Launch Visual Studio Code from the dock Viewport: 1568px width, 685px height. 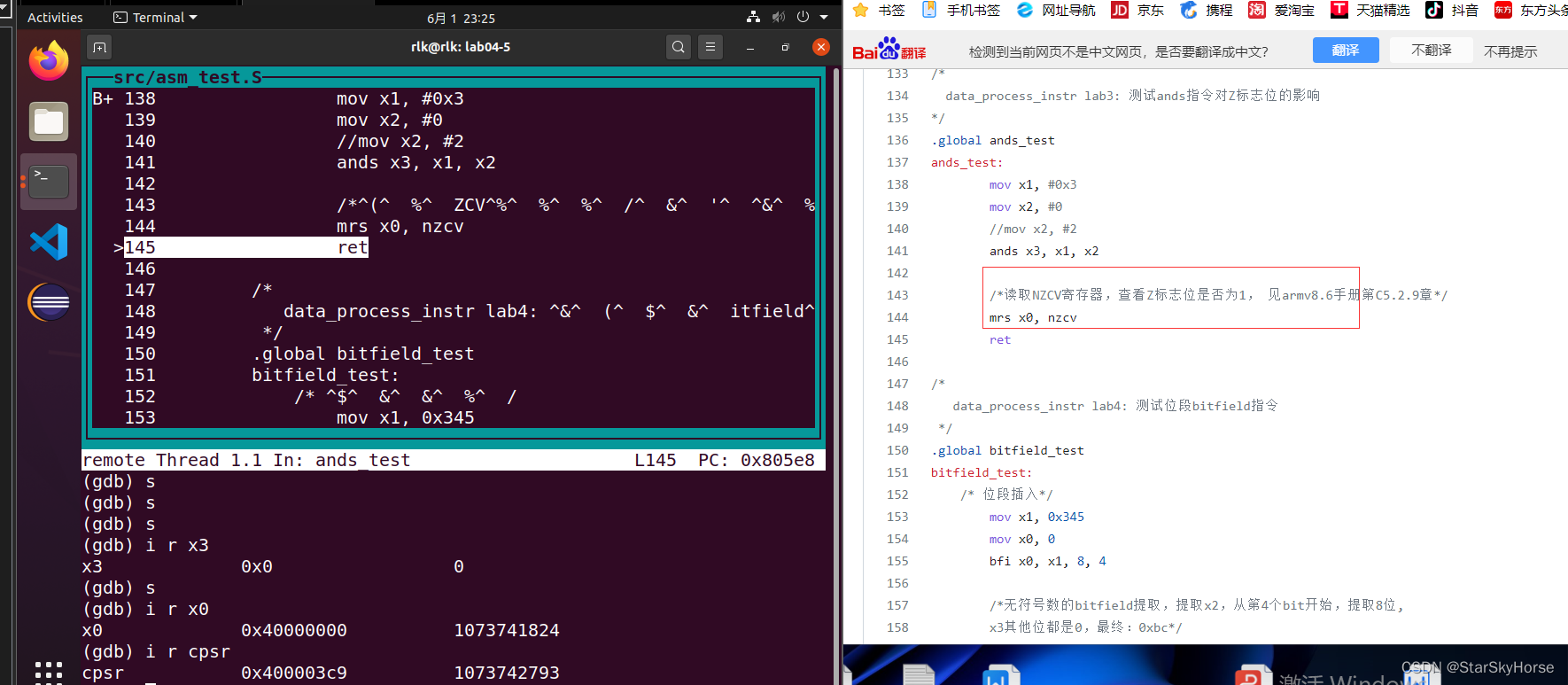tap(49, 242)
